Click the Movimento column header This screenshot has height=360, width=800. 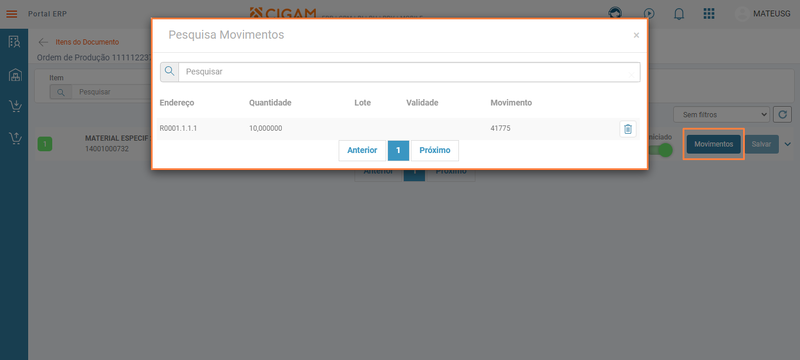tap(511, 102)
